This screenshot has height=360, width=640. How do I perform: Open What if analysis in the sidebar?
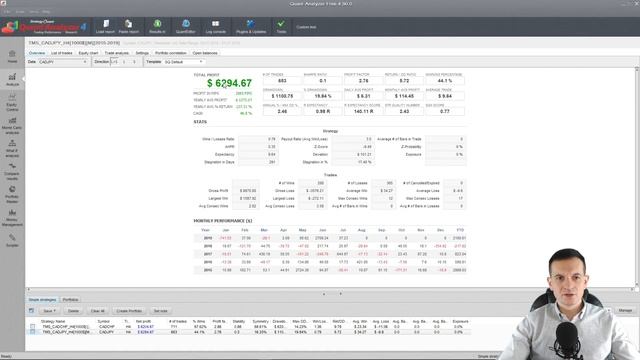coord(12,149)
